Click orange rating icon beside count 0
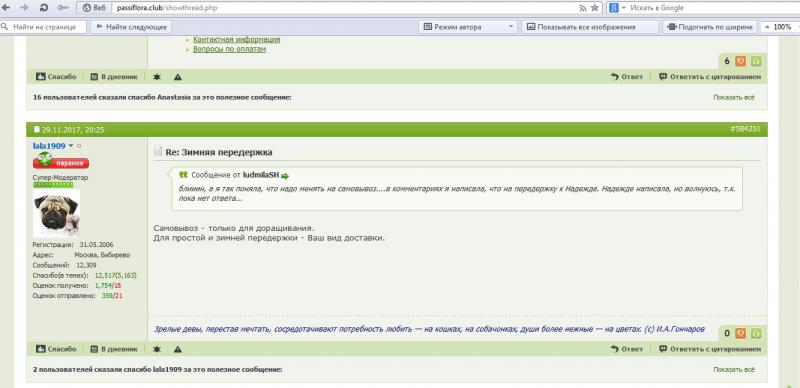 point(740,333)
